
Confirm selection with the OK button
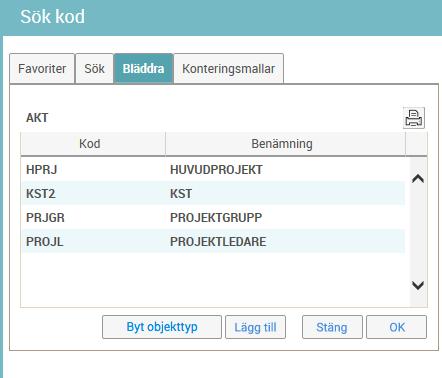(x=397, y=327)
